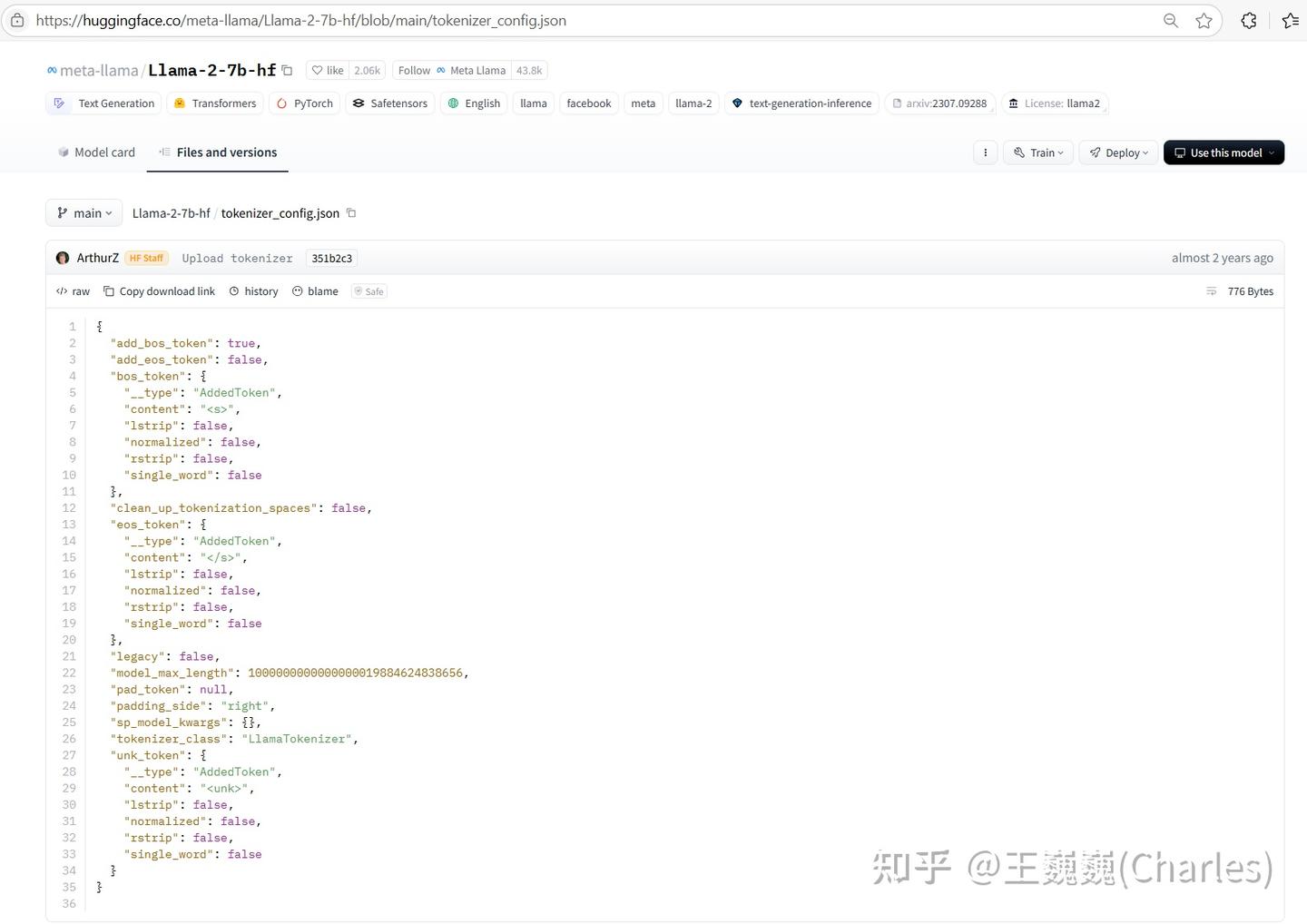Switch to the Model card tab
1307x924 pixels.
pyautogui.click(x=96, y=152)
